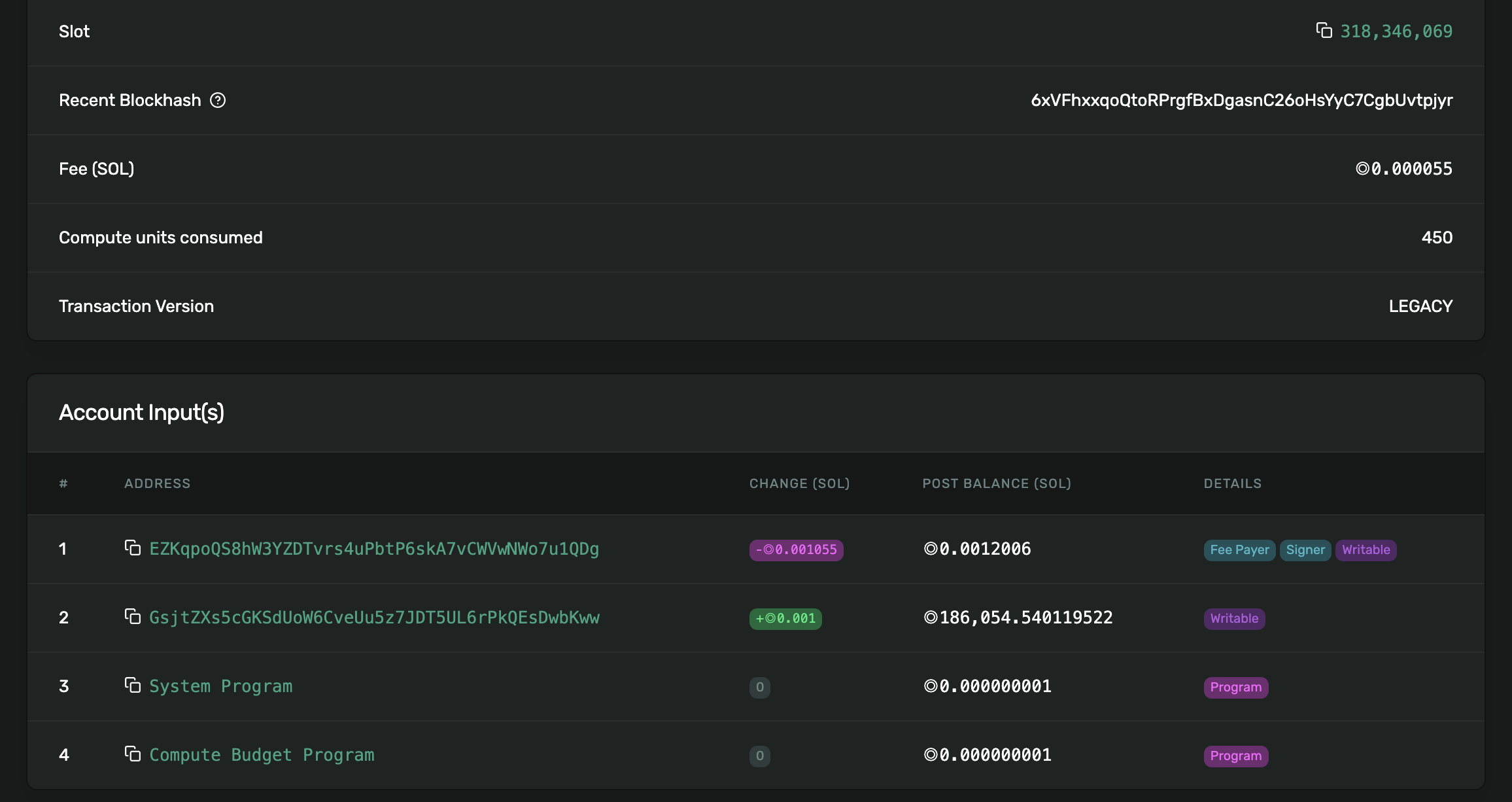Click the Signer badge
Viewport: 1512px width, 802px height.
click(x=1305, y=550)
